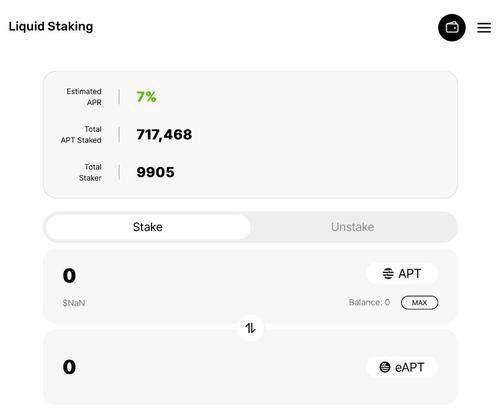Click the swap direction arrows icon
The image size is (500, 412).
pos(250,328)
